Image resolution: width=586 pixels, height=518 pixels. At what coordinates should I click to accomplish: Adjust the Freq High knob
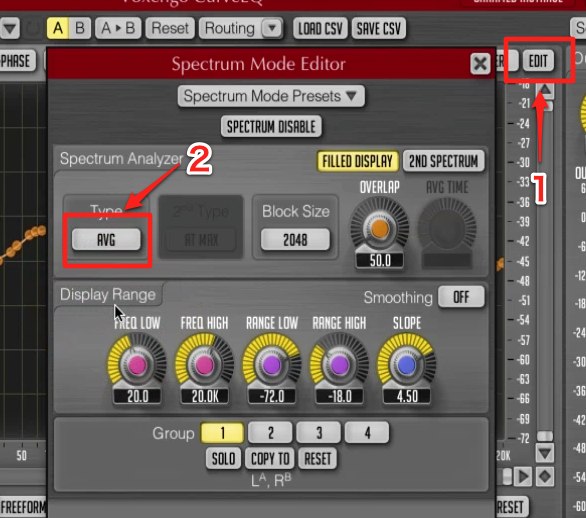pyautogui.click(x=204, y=365)
